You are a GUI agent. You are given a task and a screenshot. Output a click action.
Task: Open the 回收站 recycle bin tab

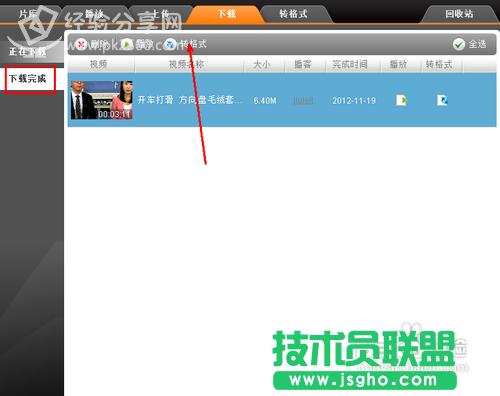click(459, 14)
